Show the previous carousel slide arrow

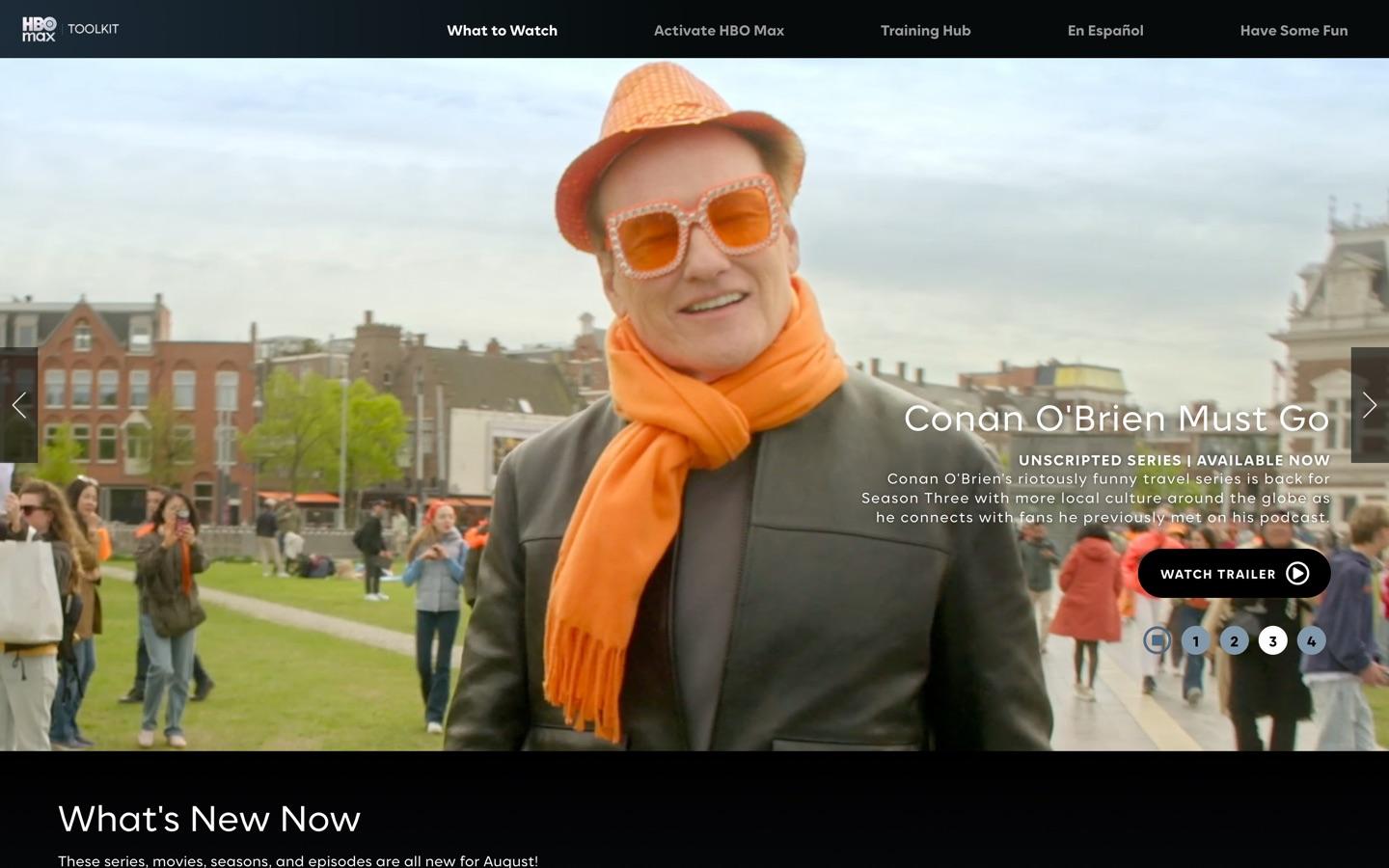[18, 405]
